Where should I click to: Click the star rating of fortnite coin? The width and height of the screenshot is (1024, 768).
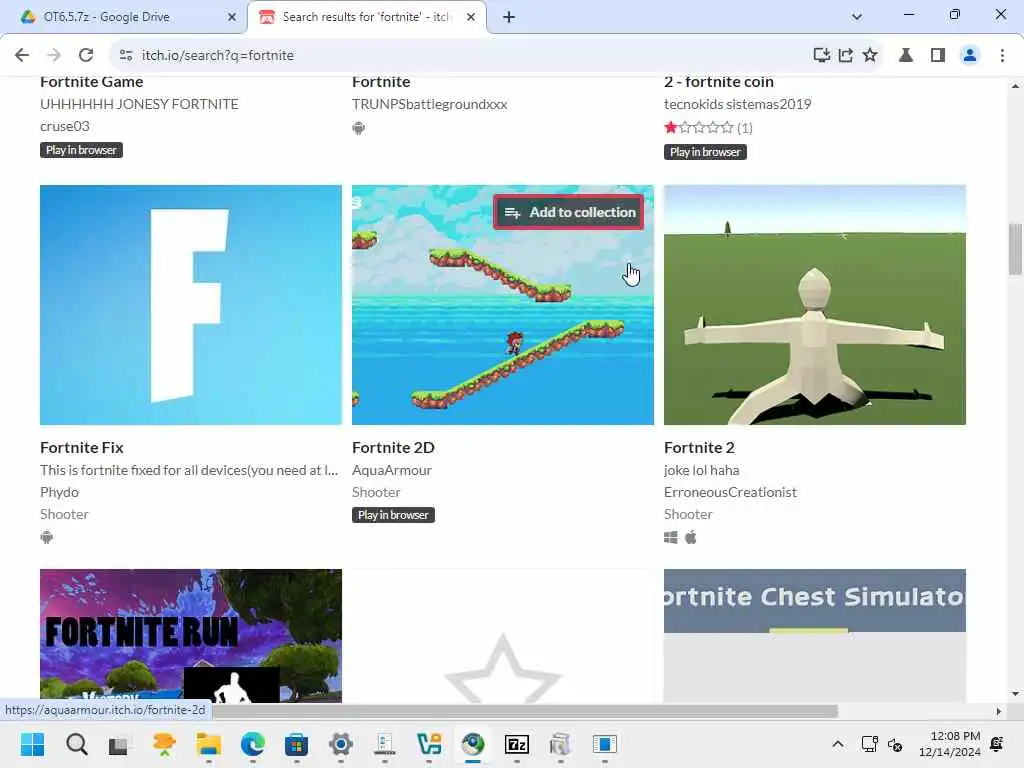pos(699,127)
